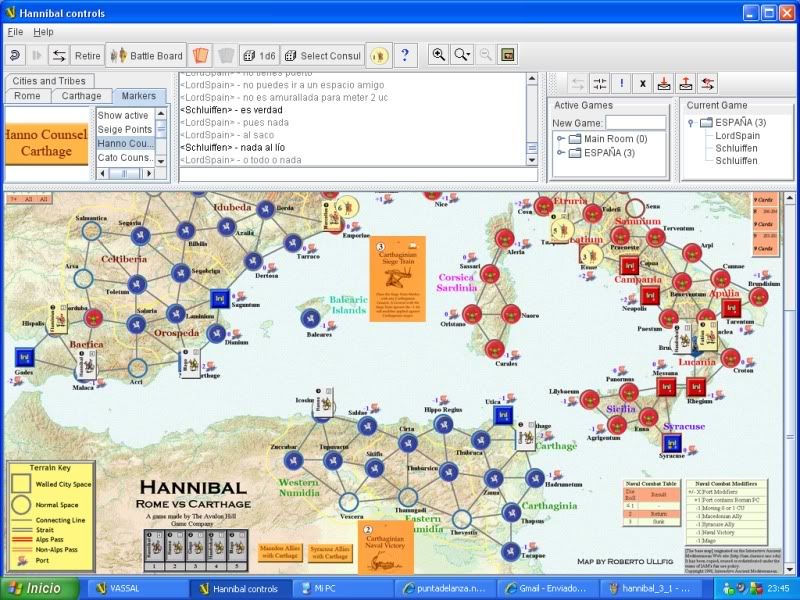
Task: Switch to the Carthage tab
Action: coord(81,96)
